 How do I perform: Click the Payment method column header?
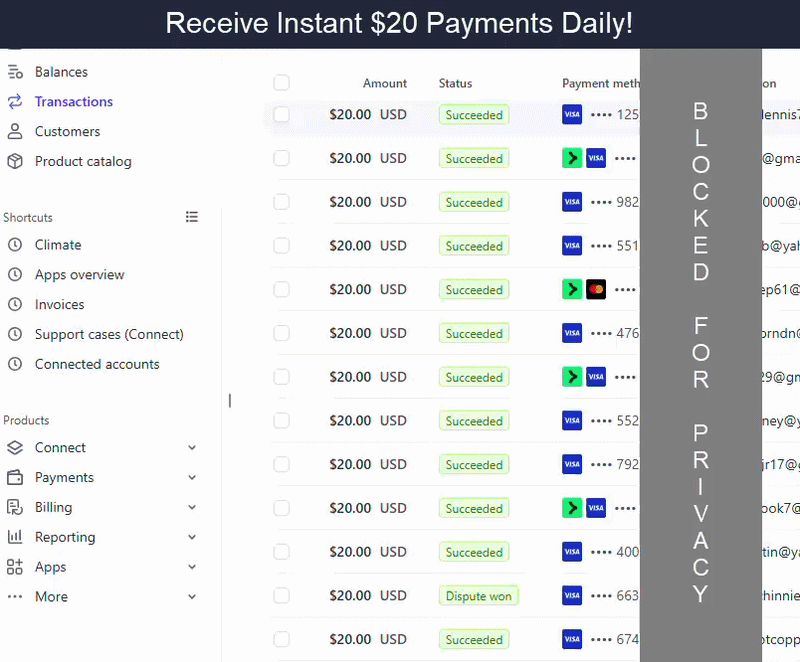[x=601, y=83]
